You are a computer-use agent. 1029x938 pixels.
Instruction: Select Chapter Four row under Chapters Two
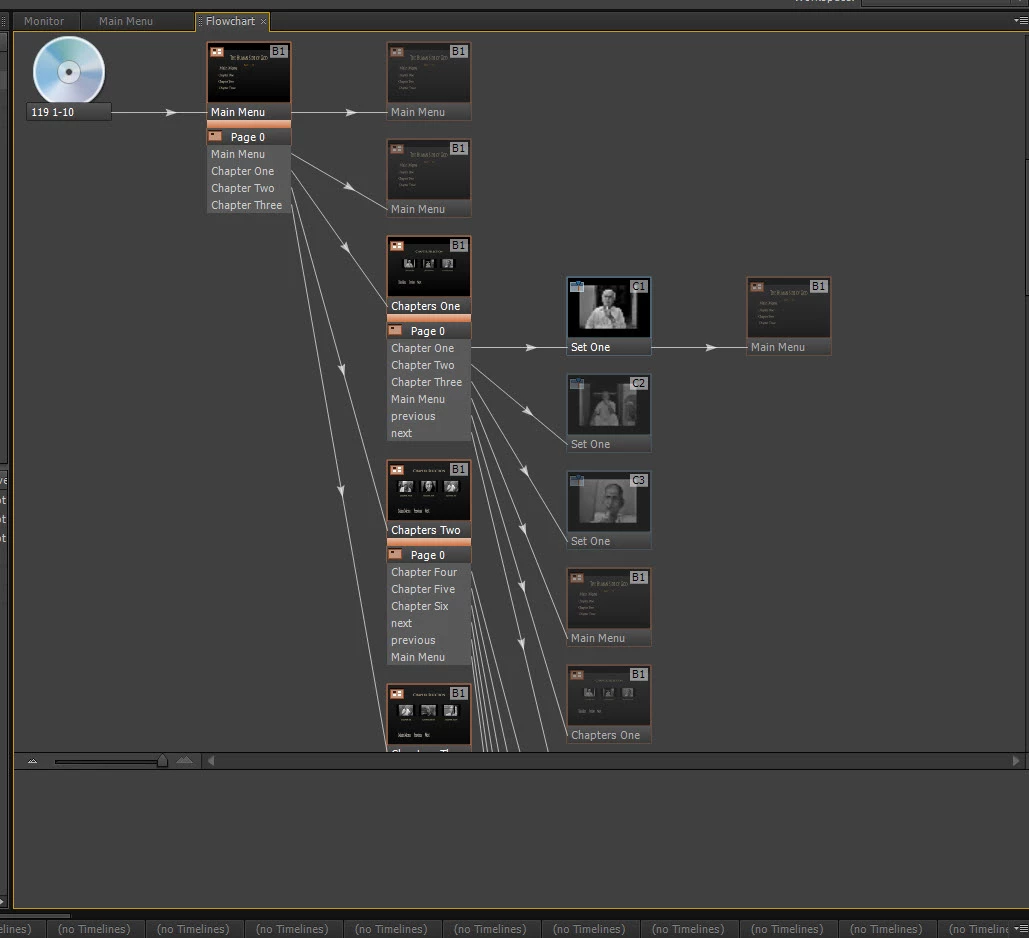[x=429, y=572]
